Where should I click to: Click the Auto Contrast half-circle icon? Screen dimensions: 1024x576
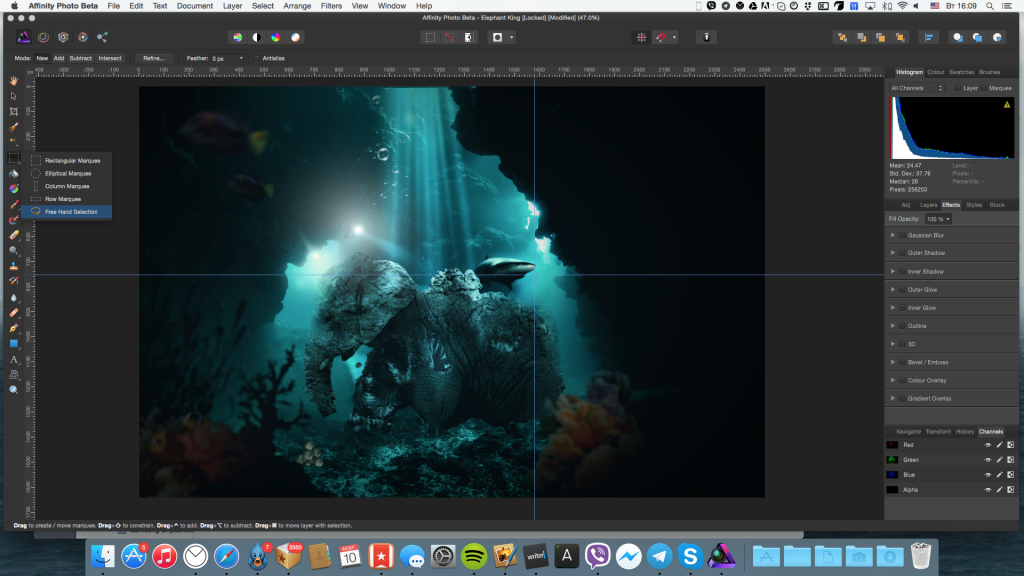[256, 37]
